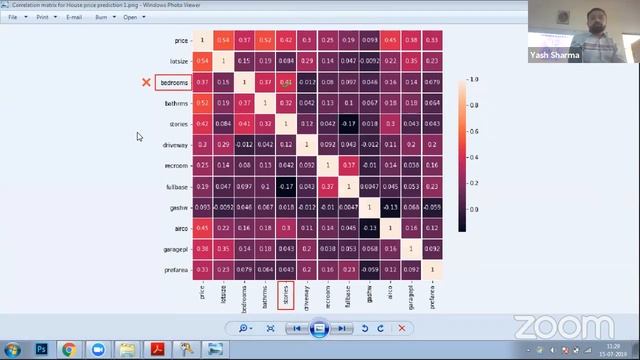Click the fit to window (actual size) icon
This screenshot has width=640, height=360.
coord(270,328)
